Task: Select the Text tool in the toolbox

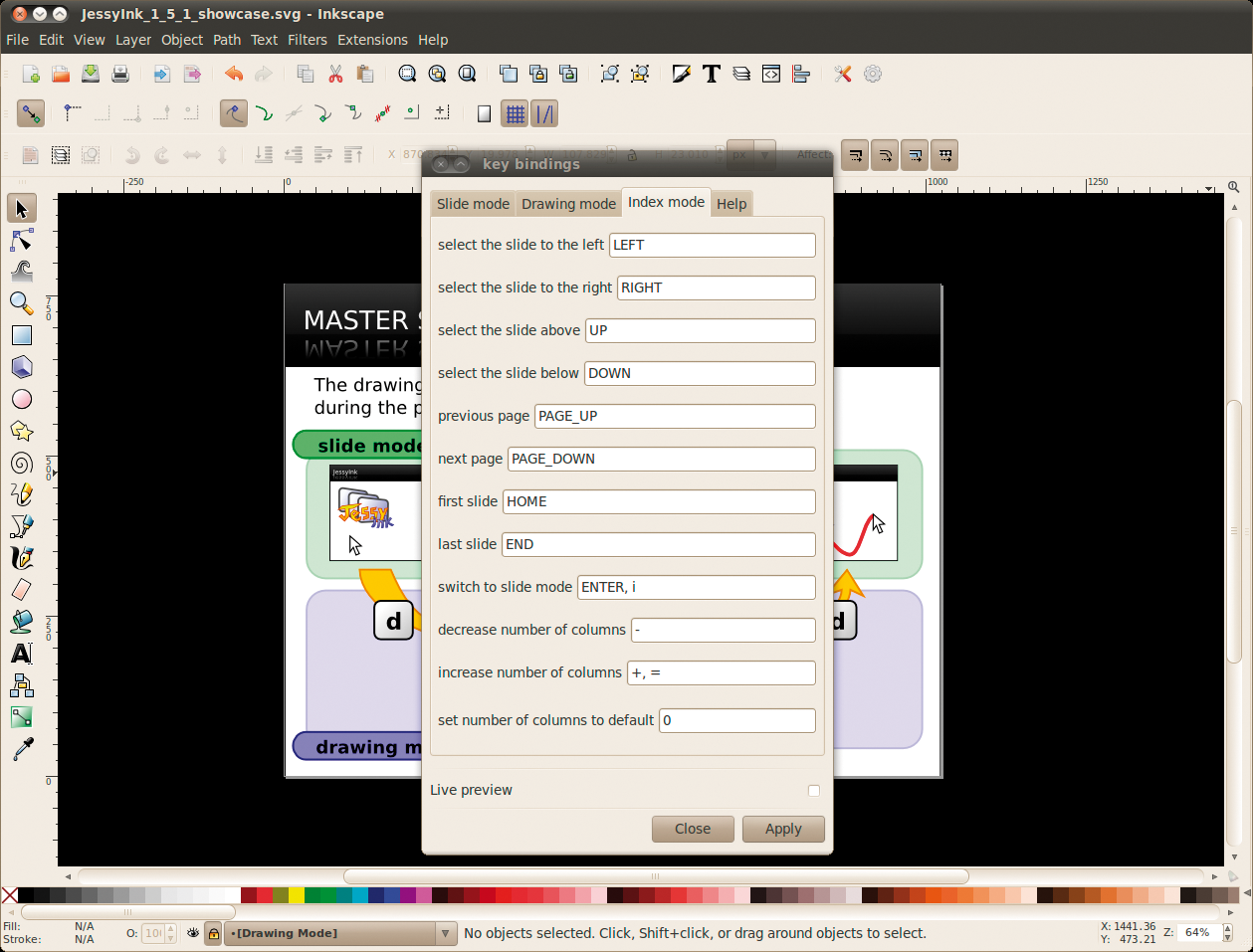Action: (x=22, y=654)
